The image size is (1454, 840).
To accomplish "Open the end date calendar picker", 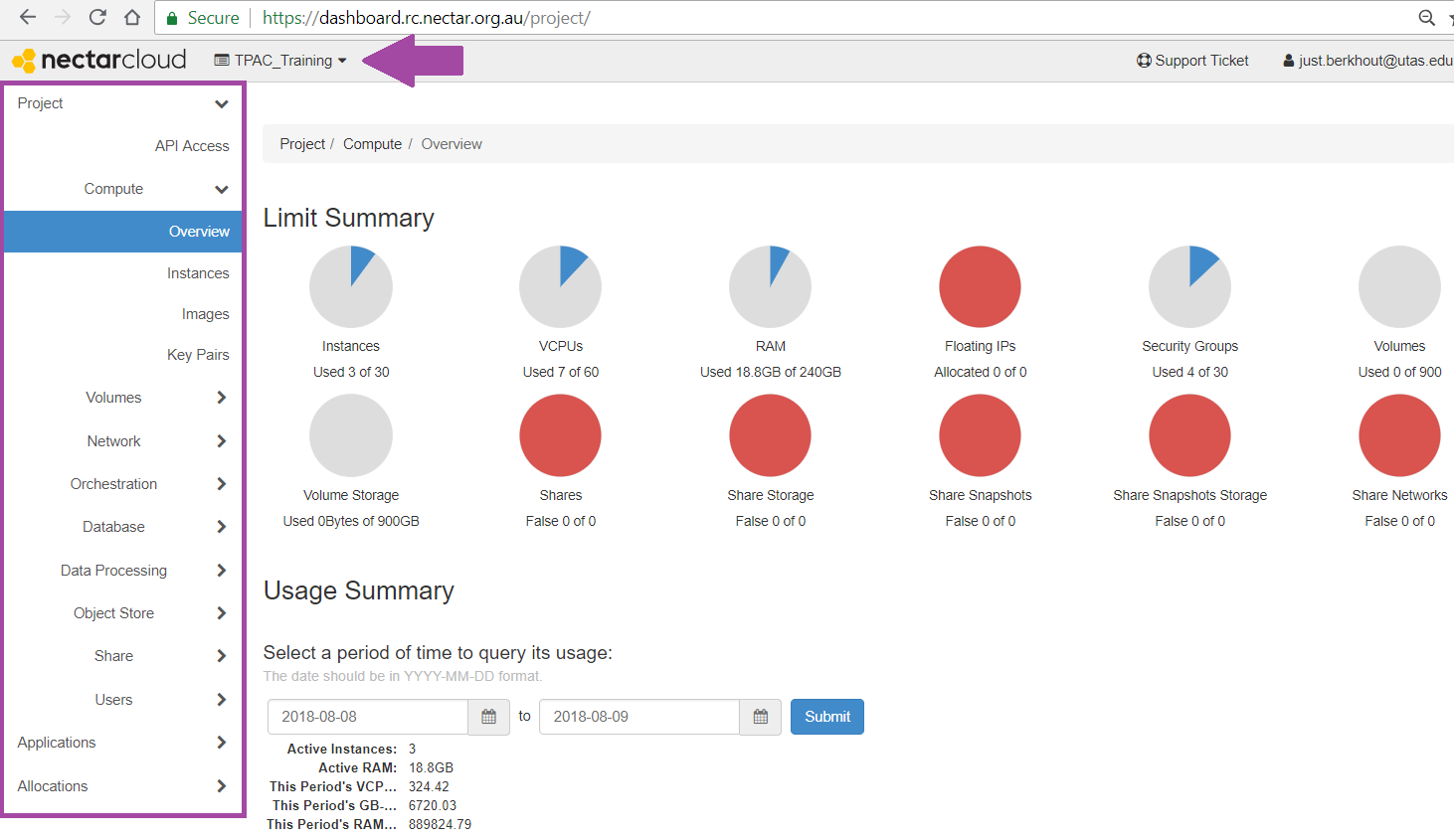I will (760, 716).
